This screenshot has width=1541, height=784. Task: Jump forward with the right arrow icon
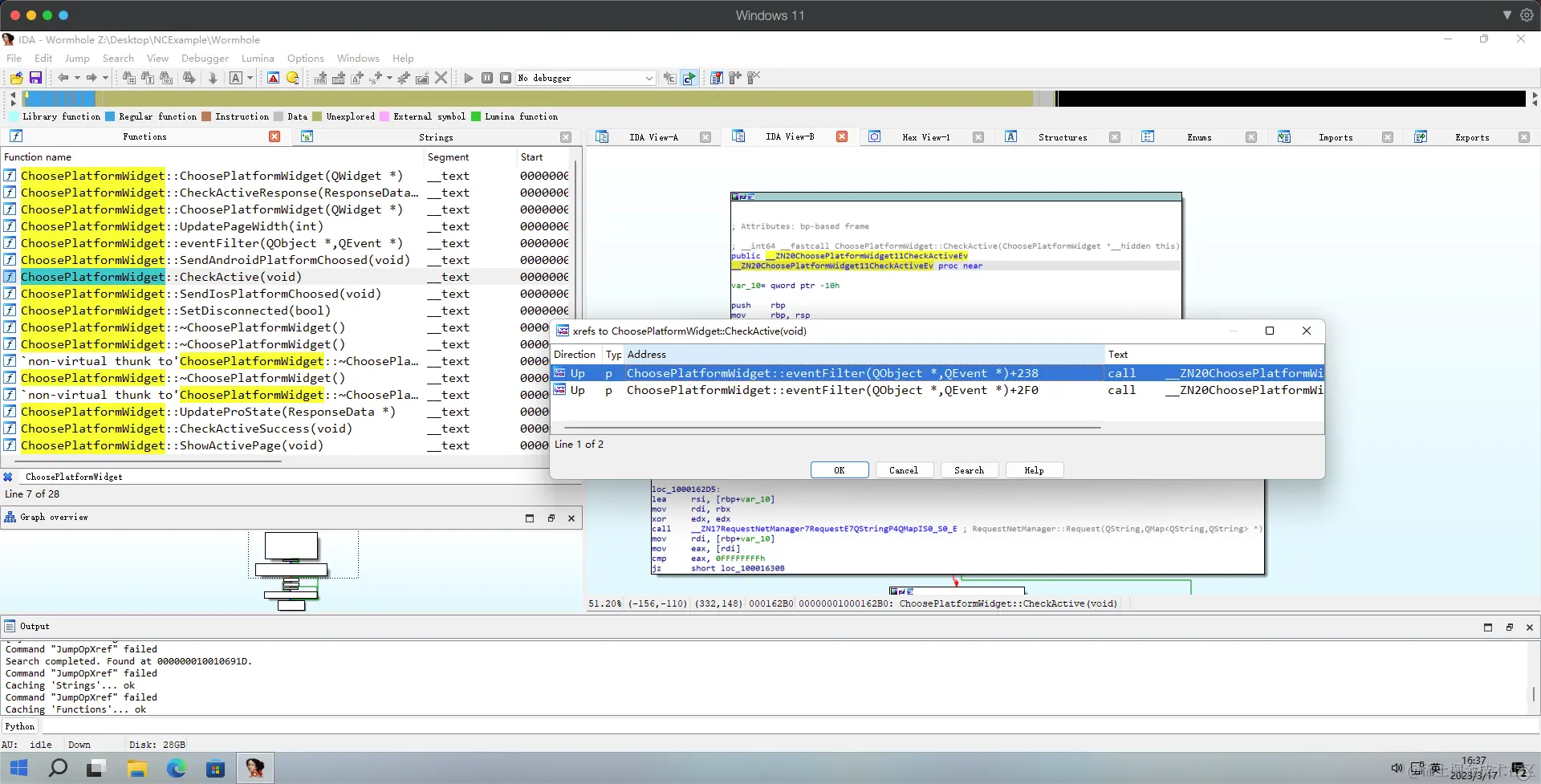91,78
